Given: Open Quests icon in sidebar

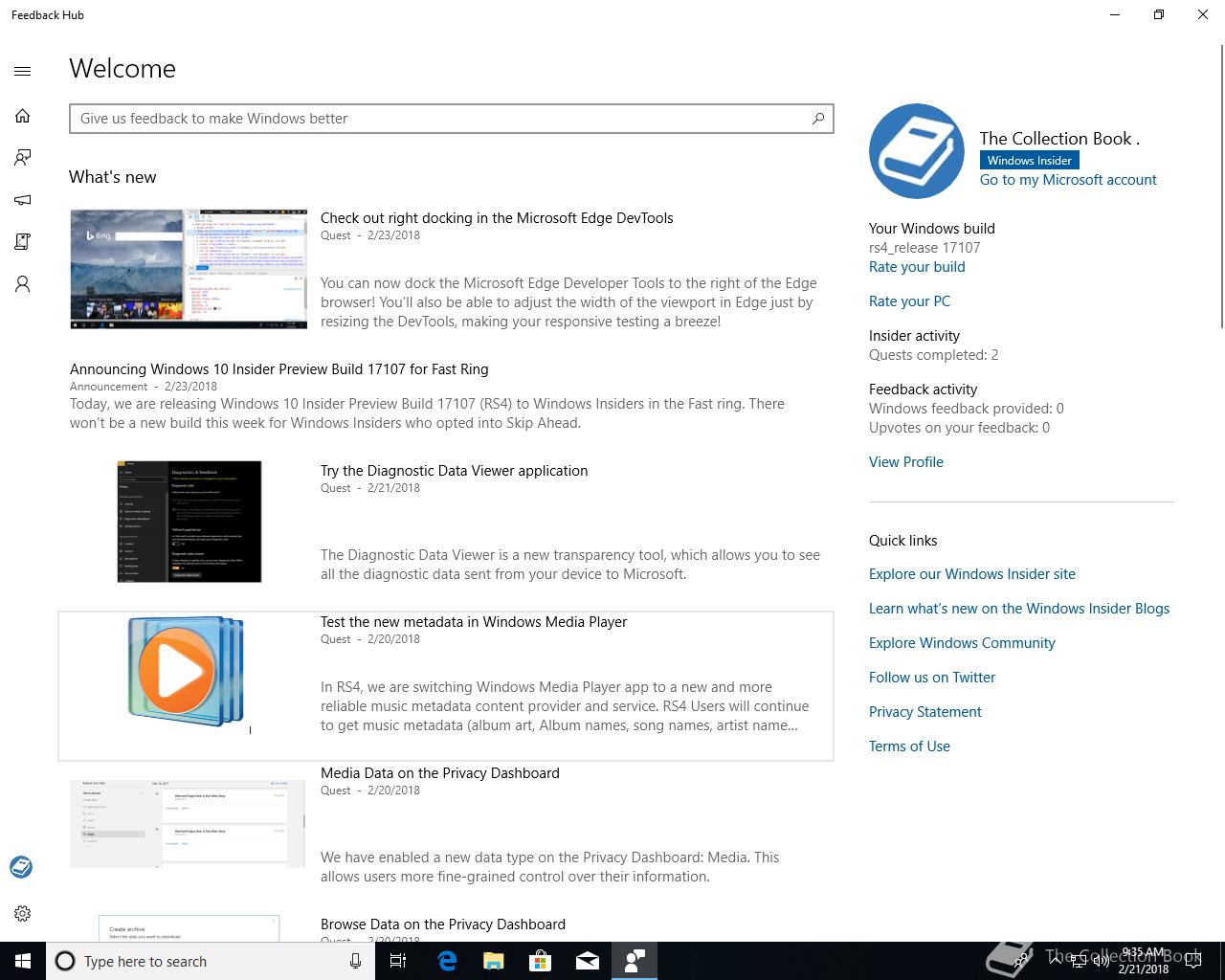Looking at the screenshot, I should coord(23,242).
